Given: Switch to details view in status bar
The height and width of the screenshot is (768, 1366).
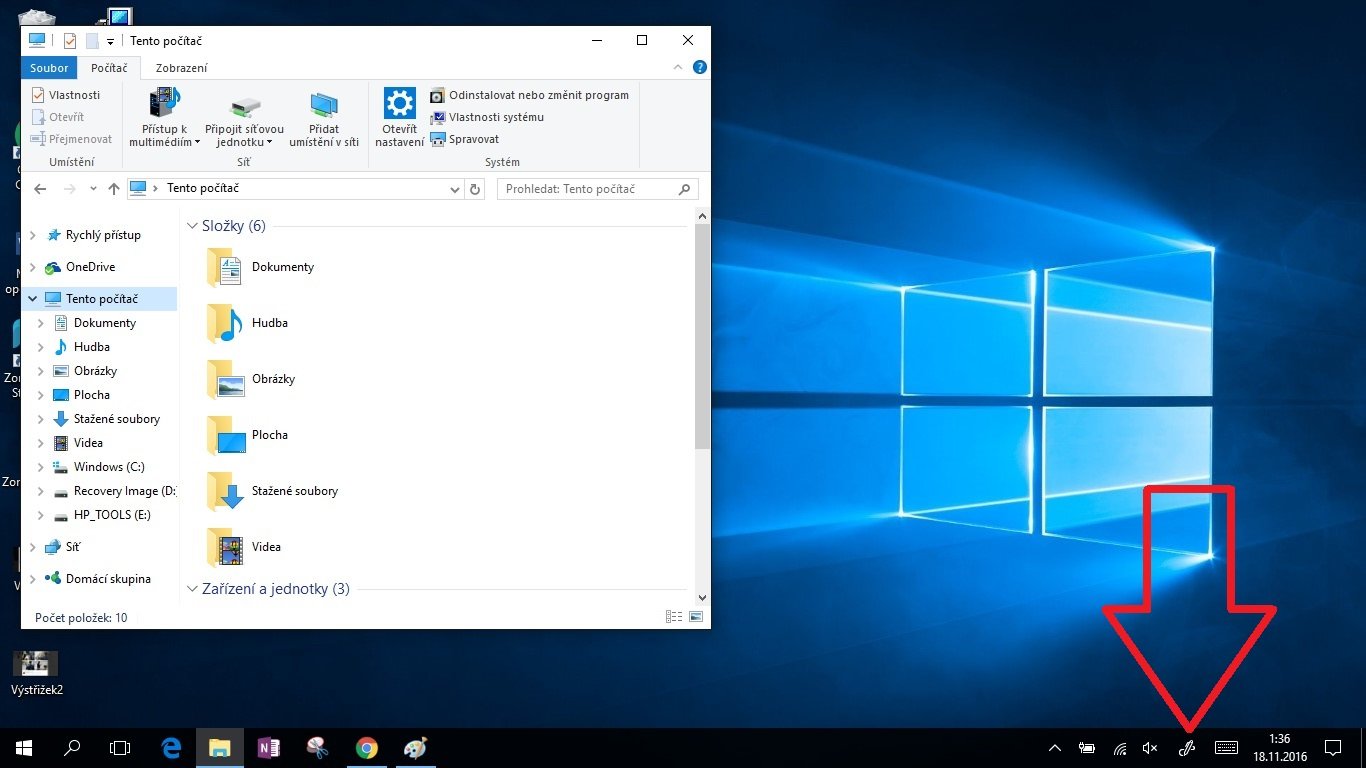Looking at the screenshot, I should click(x=674, y=618).
